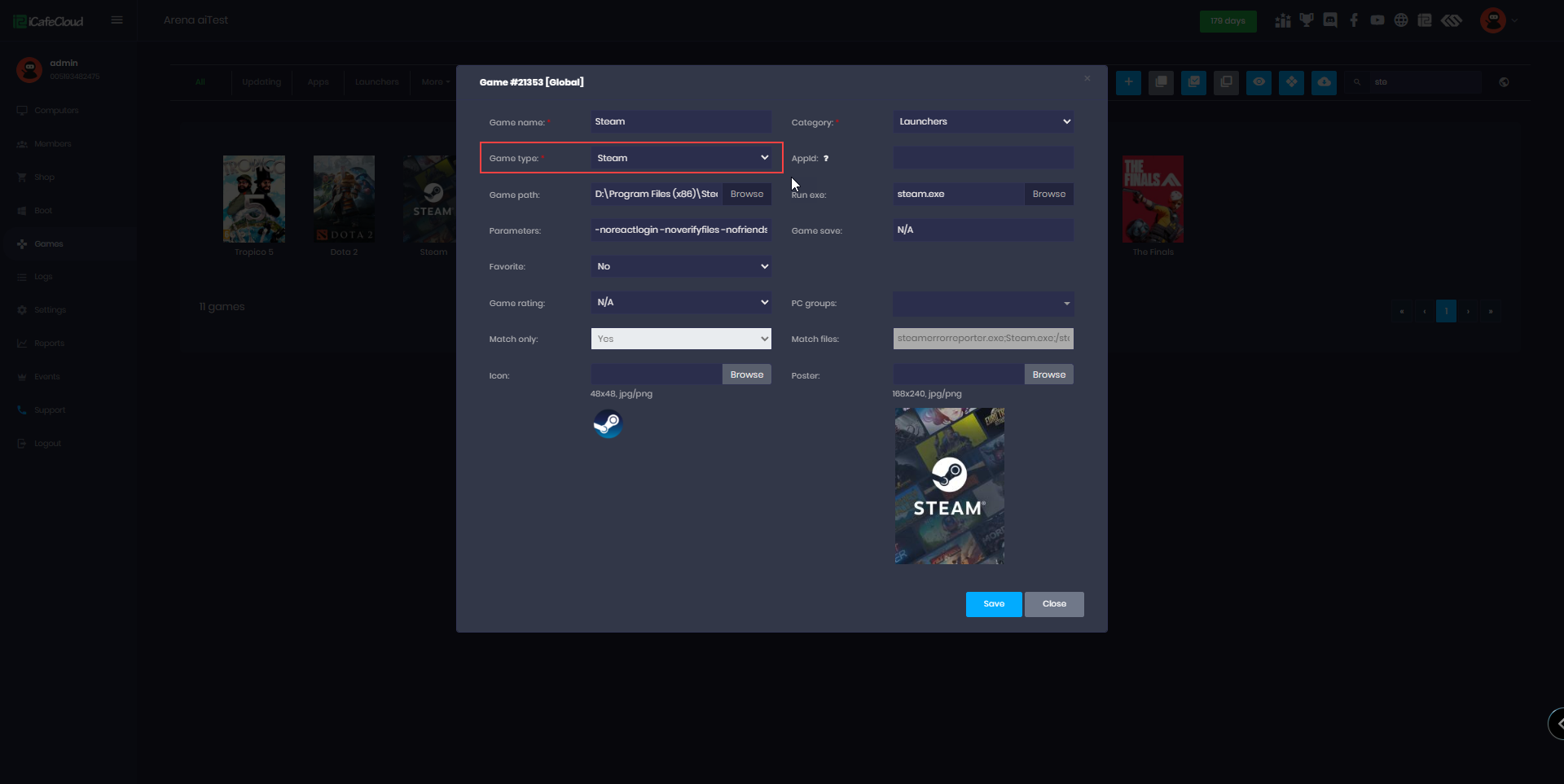Viewport: 1564px width, 784px height.
Task: Click the 179 days license badge
Action: point(1228,21)
